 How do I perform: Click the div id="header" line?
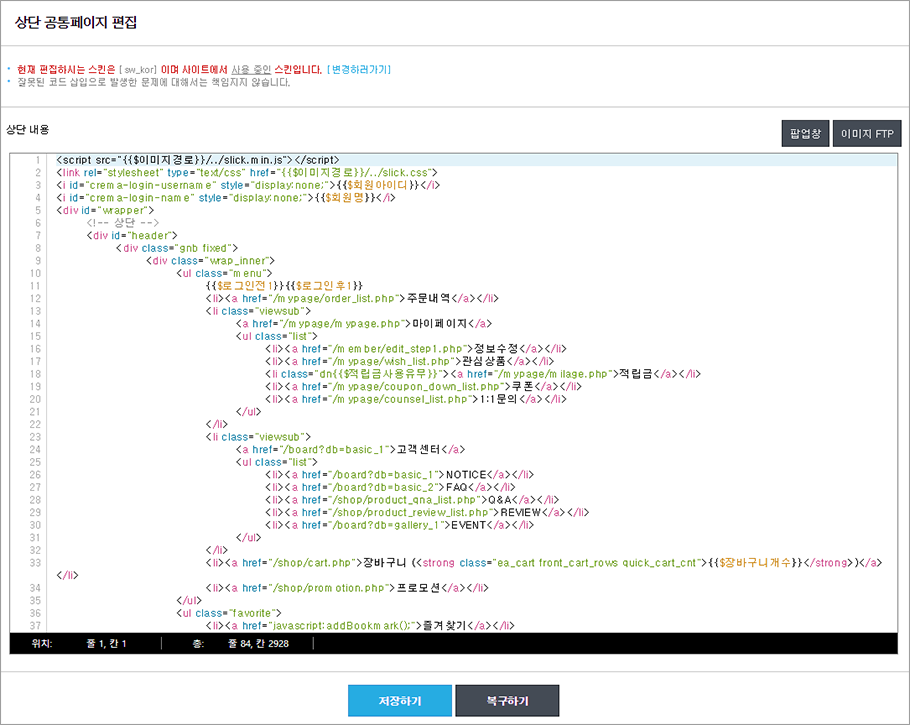pos(132,236)
